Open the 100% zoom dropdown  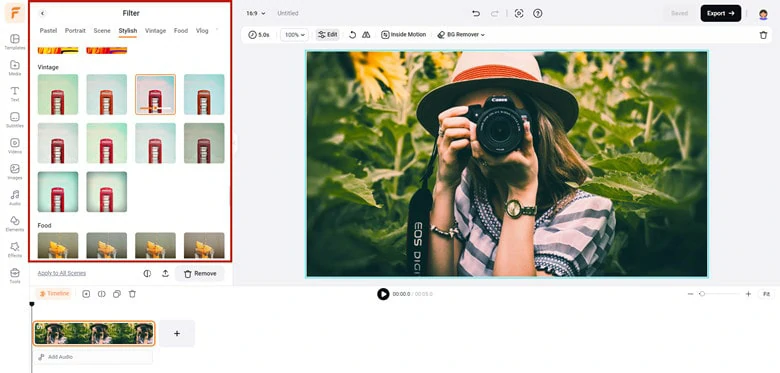pos(294,35)
